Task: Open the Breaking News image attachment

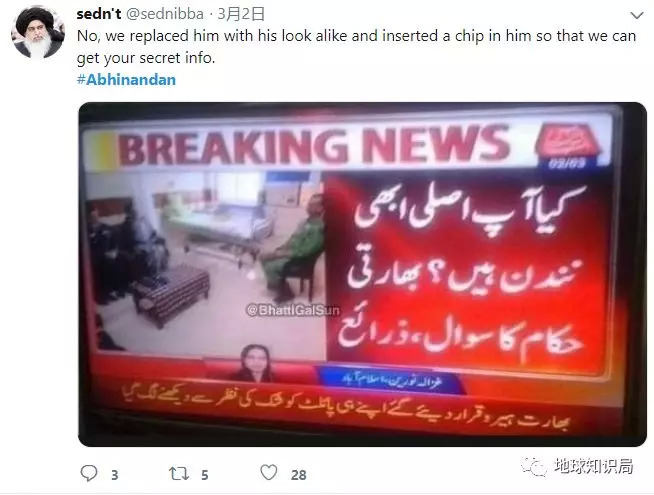Action: (x=362, y=274)
